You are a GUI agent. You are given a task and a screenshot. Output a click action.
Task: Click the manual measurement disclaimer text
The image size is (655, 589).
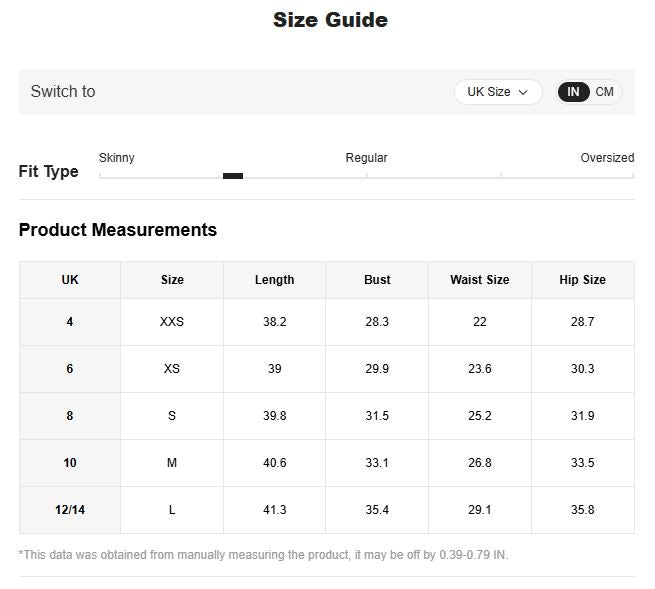coord(263,554)
